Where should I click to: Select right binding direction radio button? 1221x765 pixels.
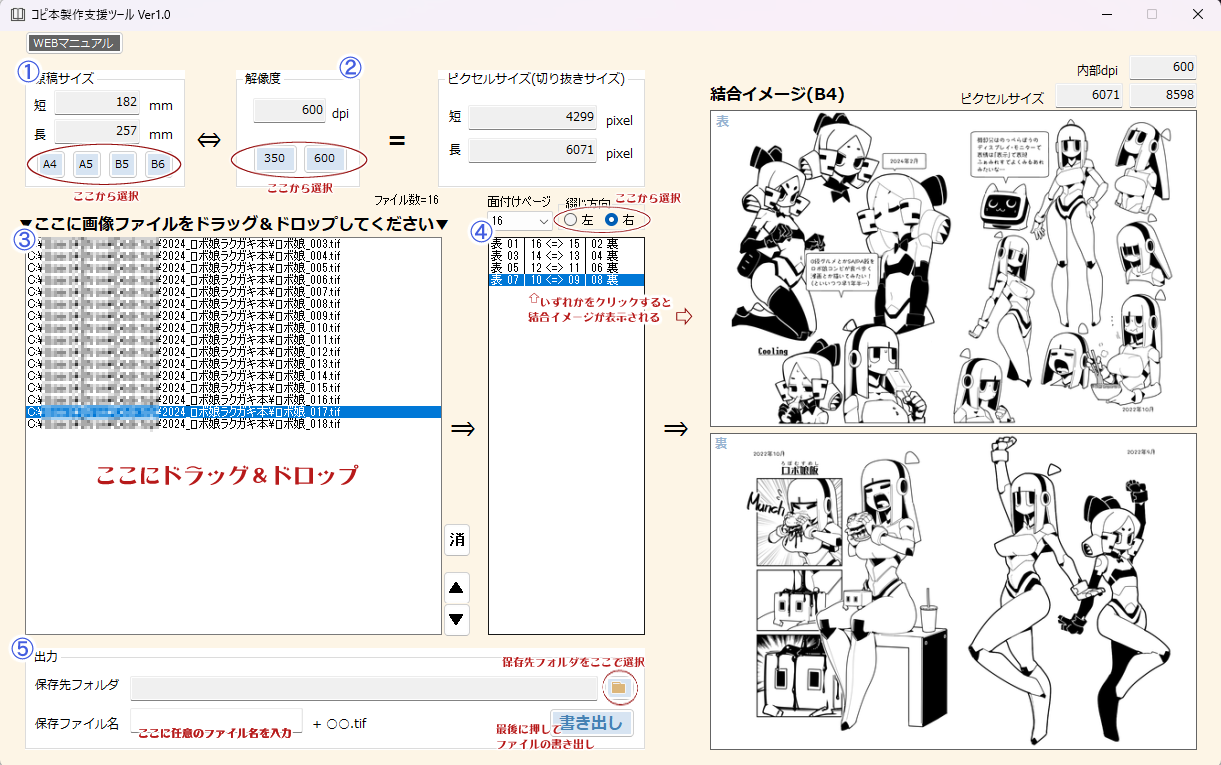click(x=612, y=219)
